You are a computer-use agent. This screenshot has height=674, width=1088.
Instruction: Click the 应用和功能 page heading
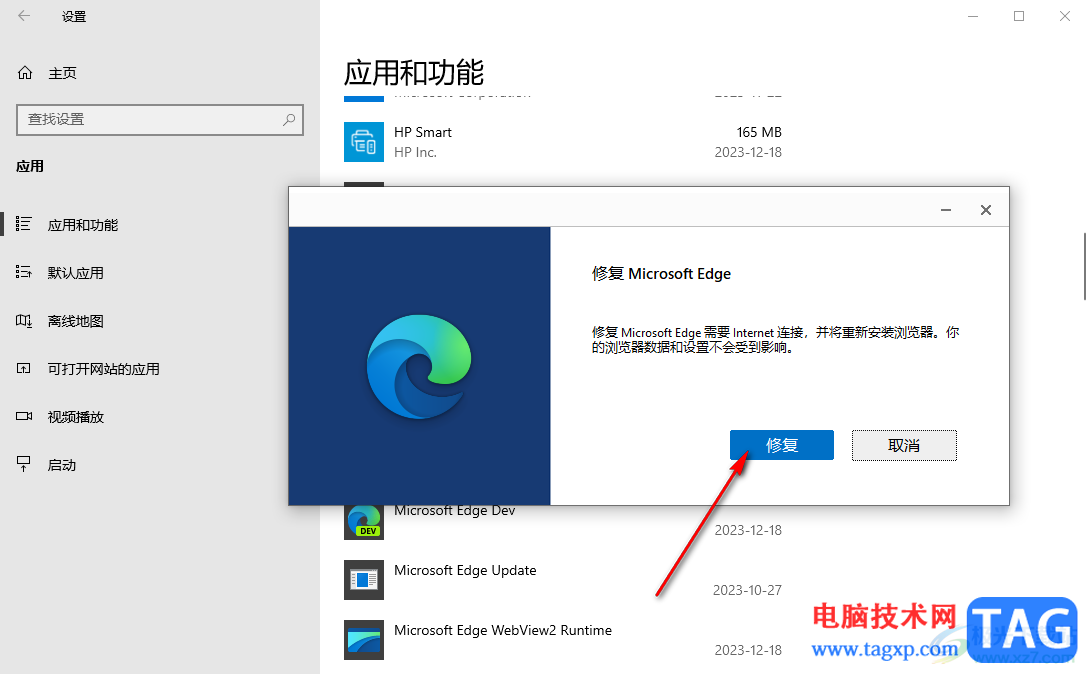click(x=414, y=72)
